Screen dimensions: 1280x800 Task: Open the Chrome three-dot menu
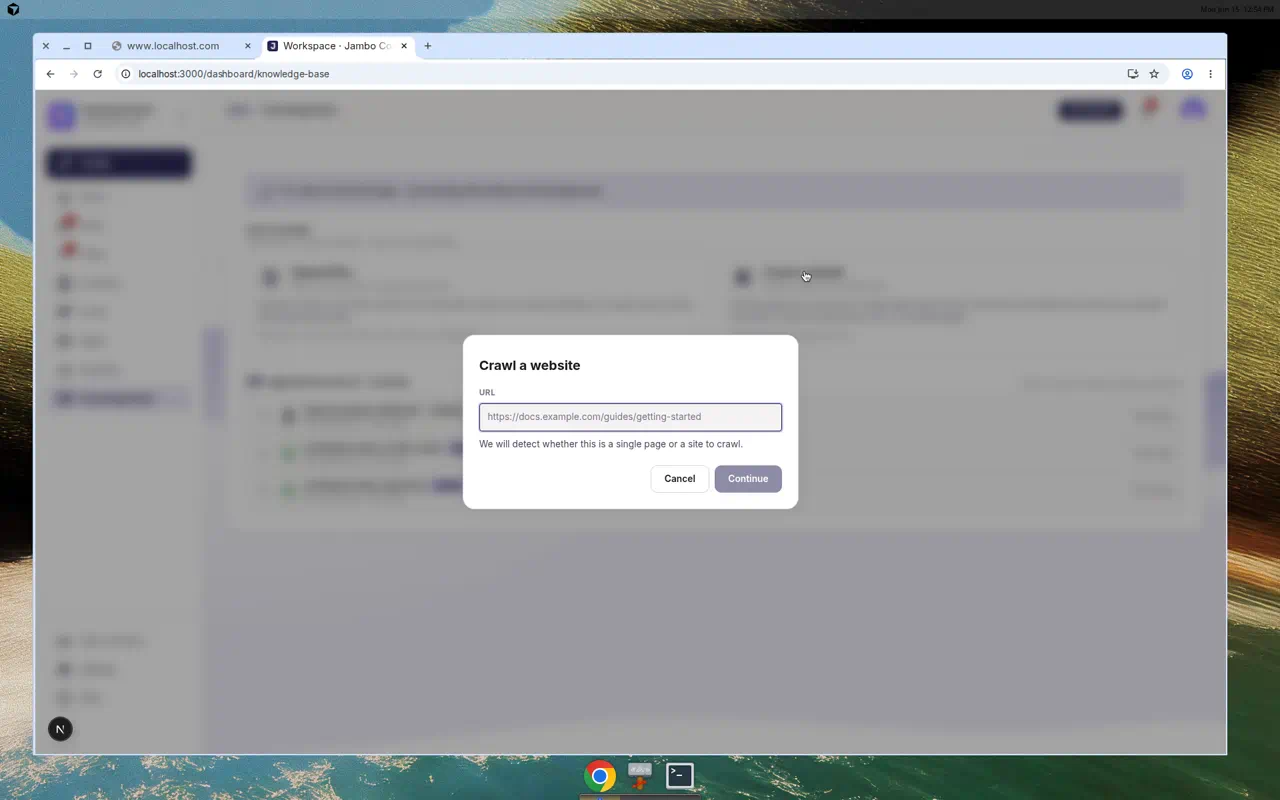tap(1210, 74)
